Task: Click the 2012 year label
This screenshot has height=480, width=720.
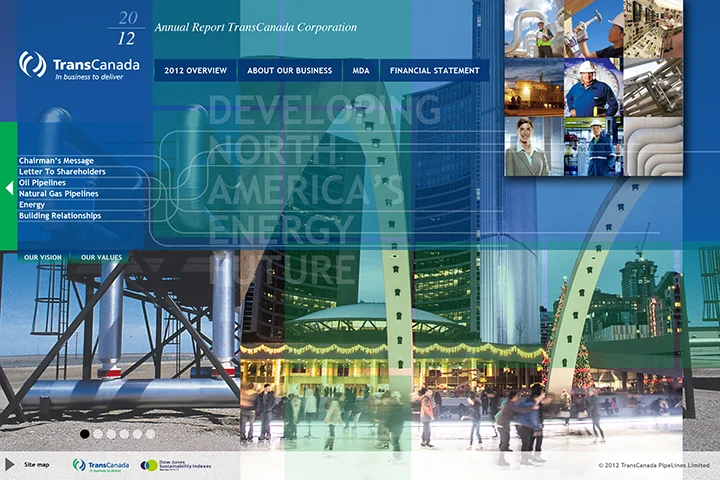Action: (127, 28)
